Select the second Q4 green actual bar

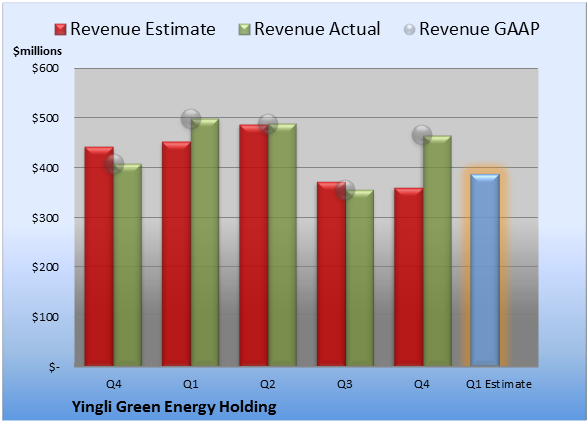(x=437, y=251)
